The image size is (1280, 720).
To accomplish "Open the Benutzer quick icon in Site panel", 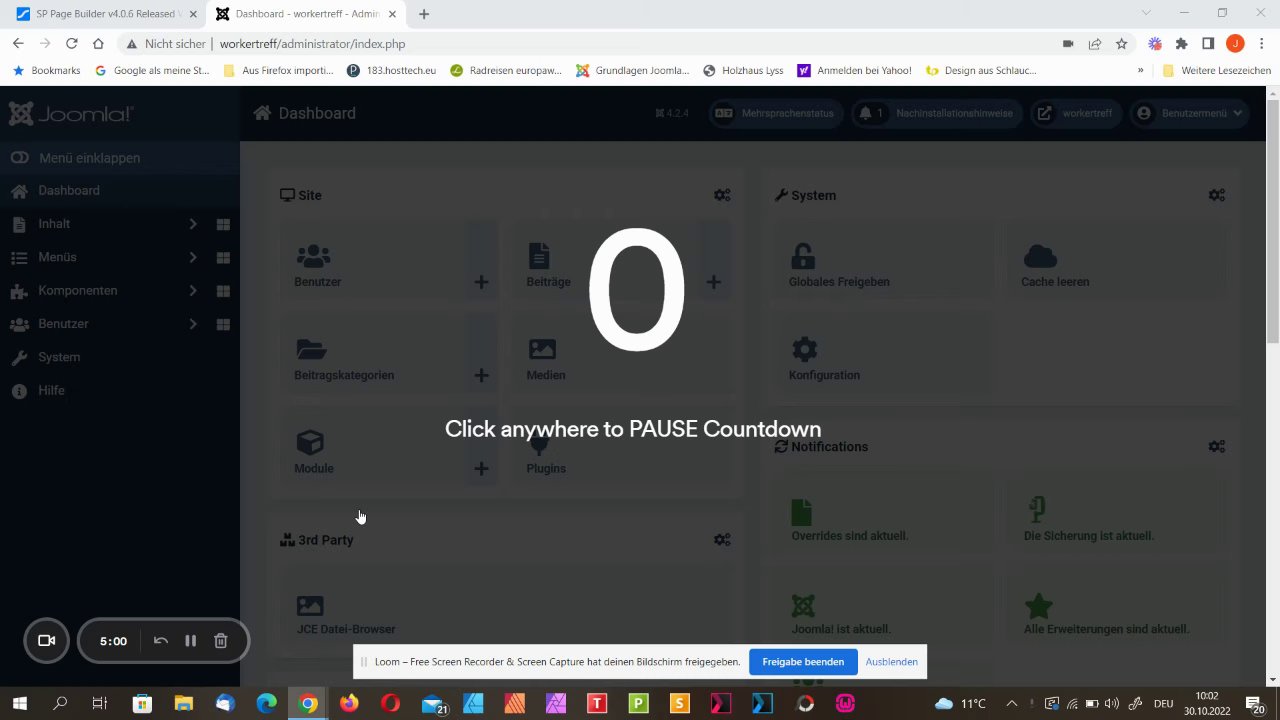I will [373, 265].
